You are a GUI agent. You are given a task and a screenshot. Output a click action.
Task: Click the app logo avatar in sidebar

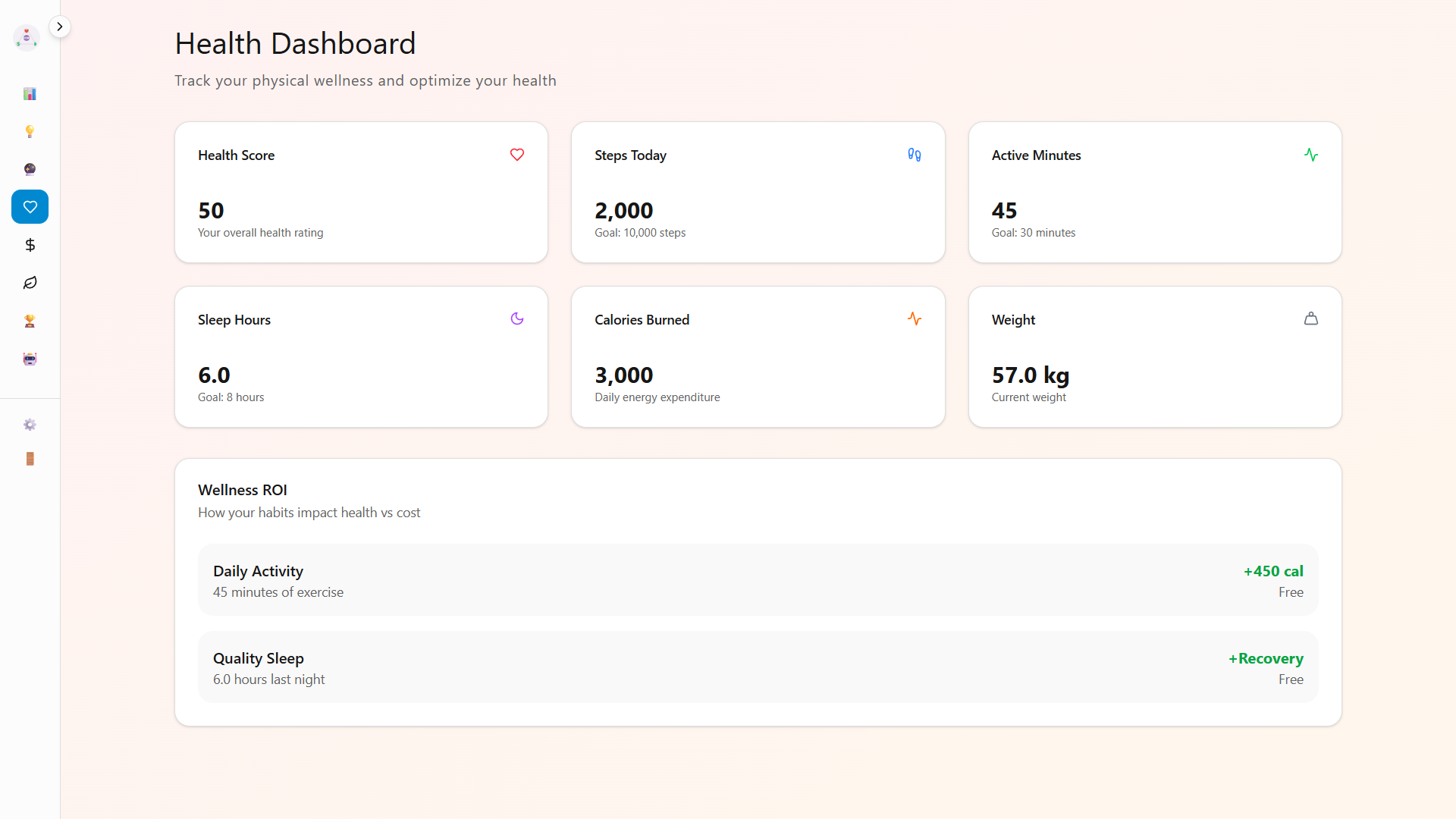tap(27, 37)
